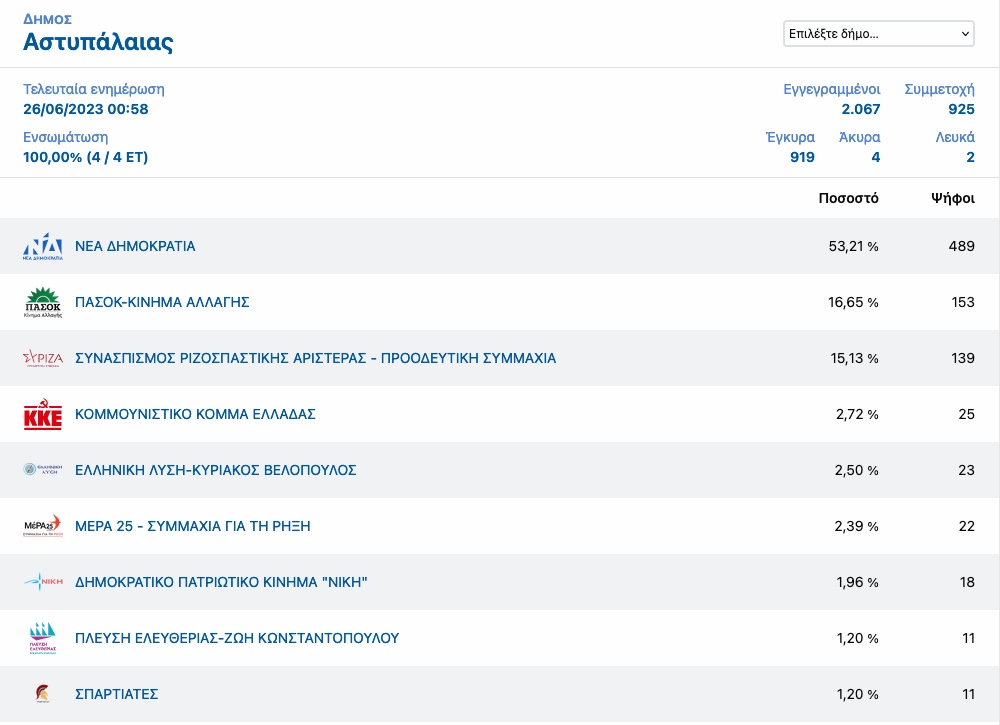Open ΝΕΑ ΔΗΜΟΚΡΑΤΙΑ party link
This screenshot has height=725, width=1000.
[135, 246]
